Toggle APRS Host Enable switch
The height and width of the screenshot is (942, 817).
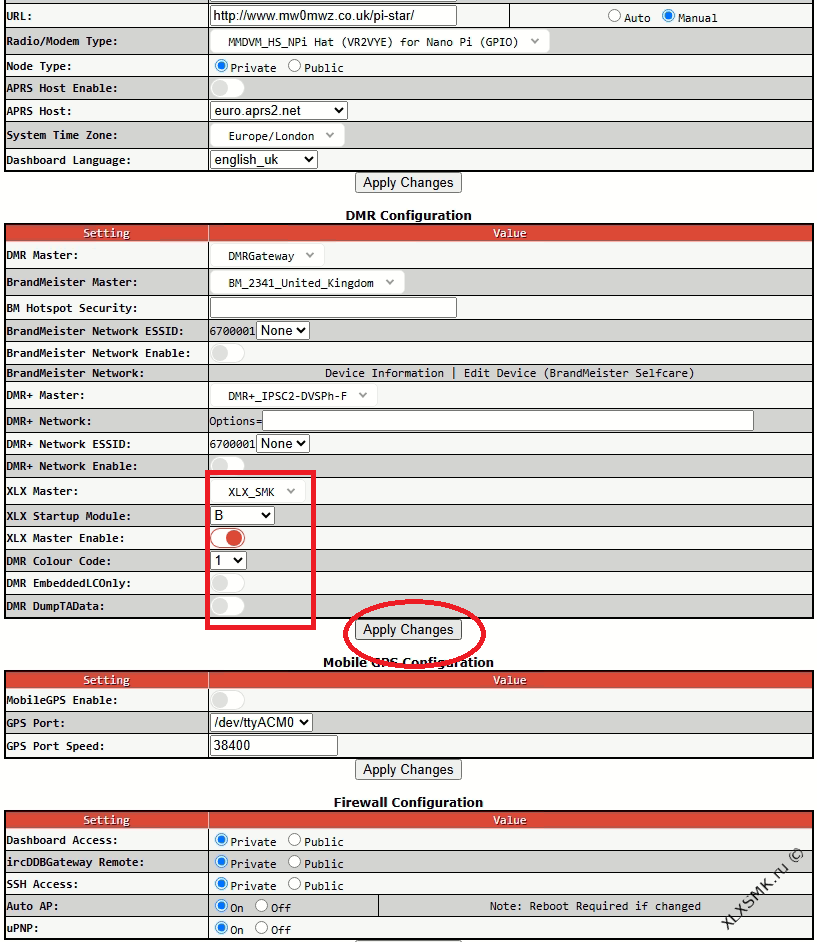click(228, 88)
